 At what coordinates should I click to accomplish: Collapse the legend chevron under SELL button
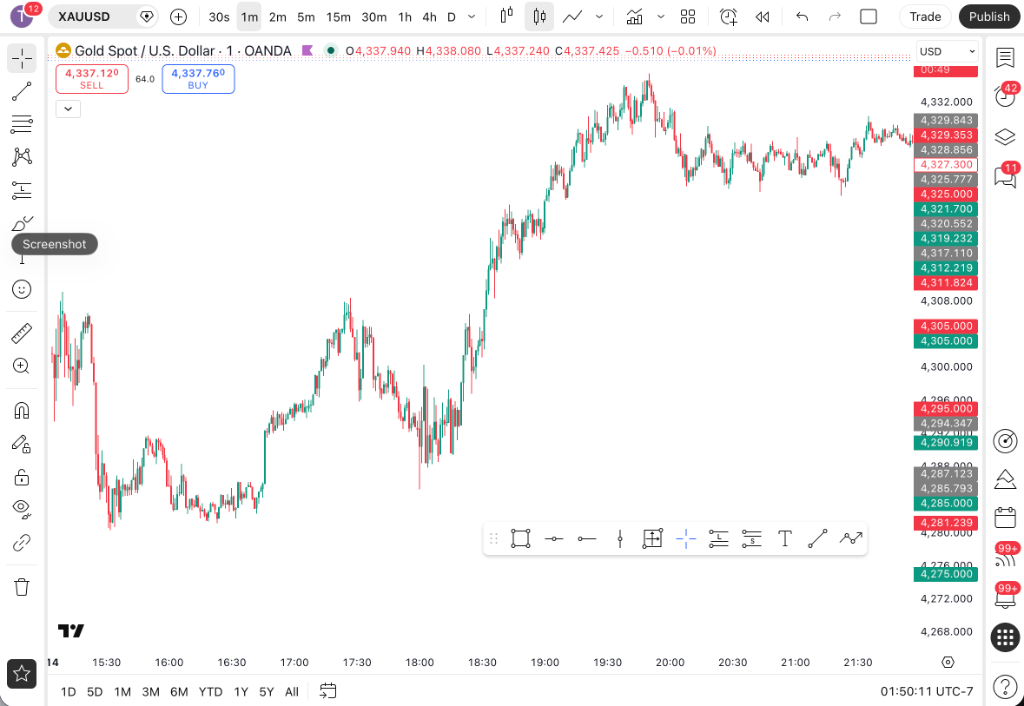68,109
